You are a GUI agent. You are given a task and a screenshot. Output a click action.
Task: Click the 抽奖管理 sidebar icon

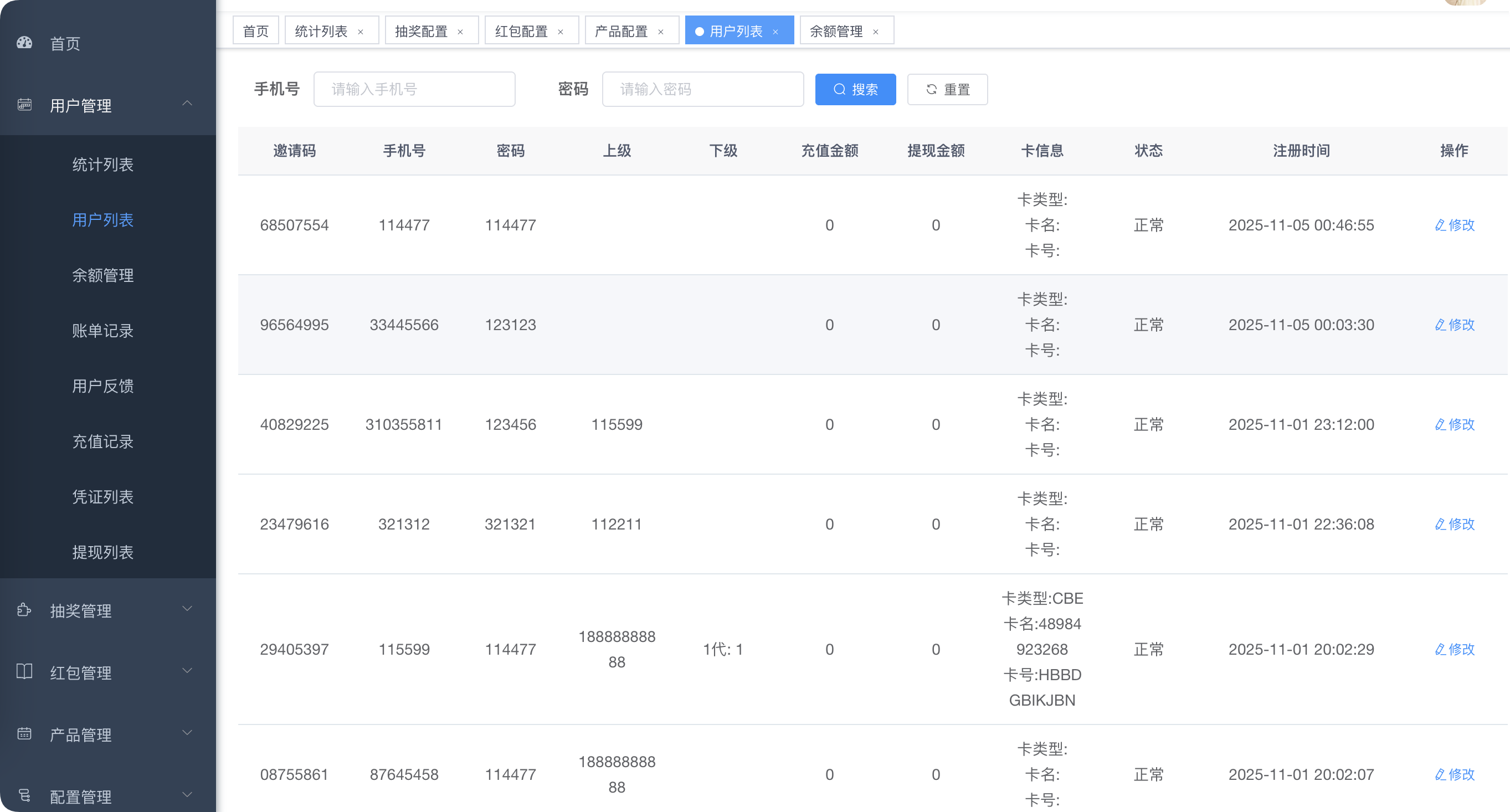click(24, 610)
